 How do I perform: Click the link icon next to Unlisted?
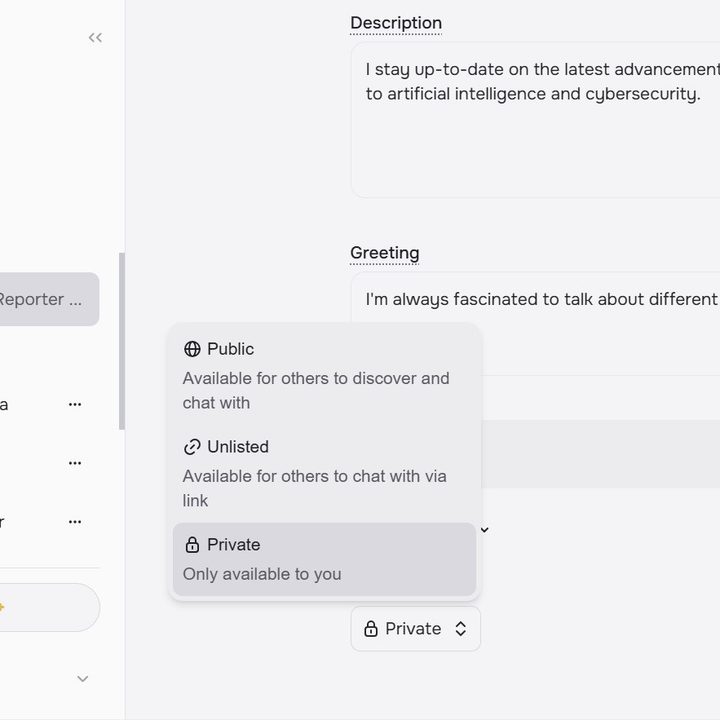click(192, 447)
